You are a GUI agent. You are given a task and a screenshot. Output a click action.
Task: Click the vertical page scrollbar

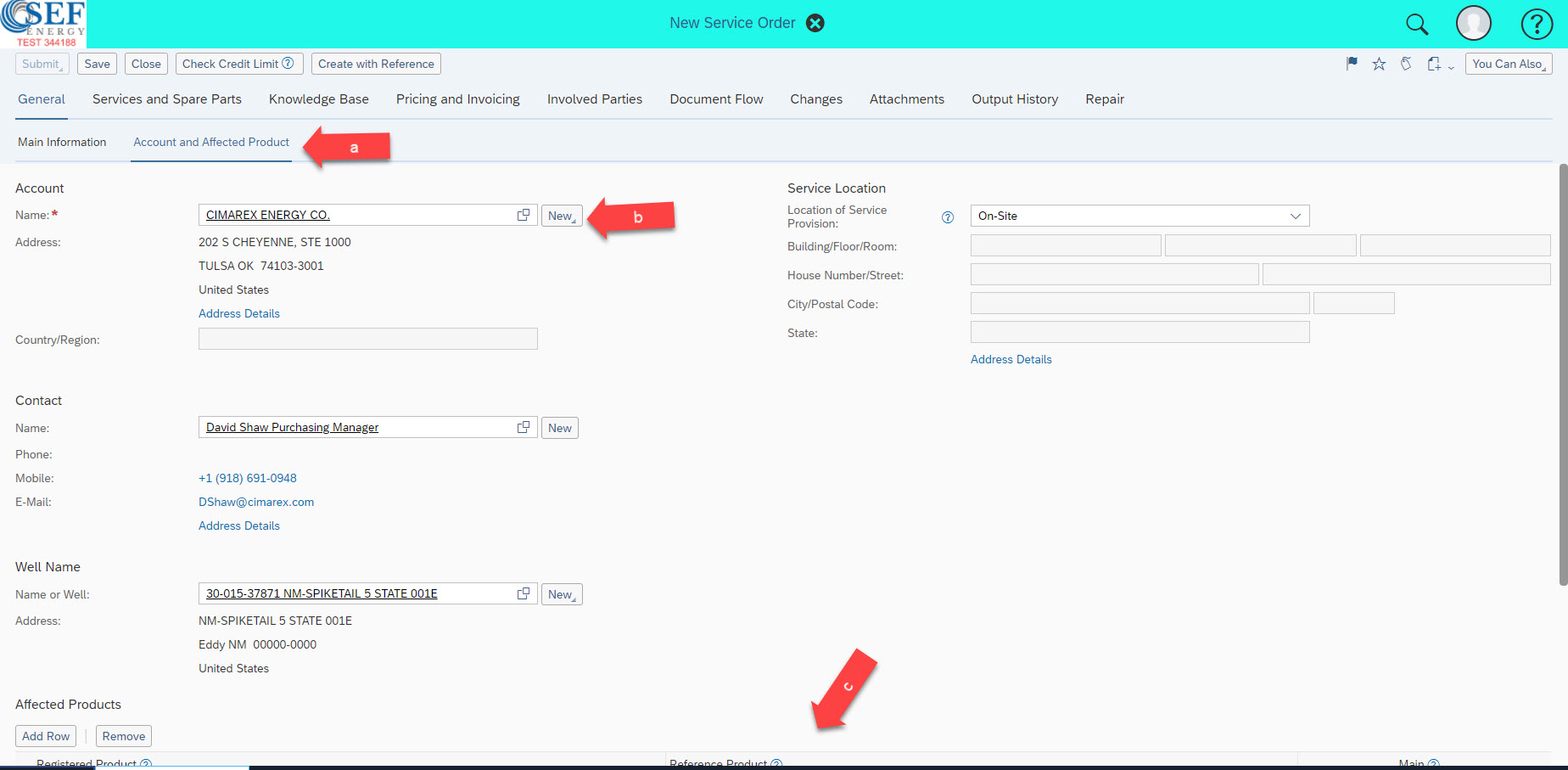point(1563,374)
